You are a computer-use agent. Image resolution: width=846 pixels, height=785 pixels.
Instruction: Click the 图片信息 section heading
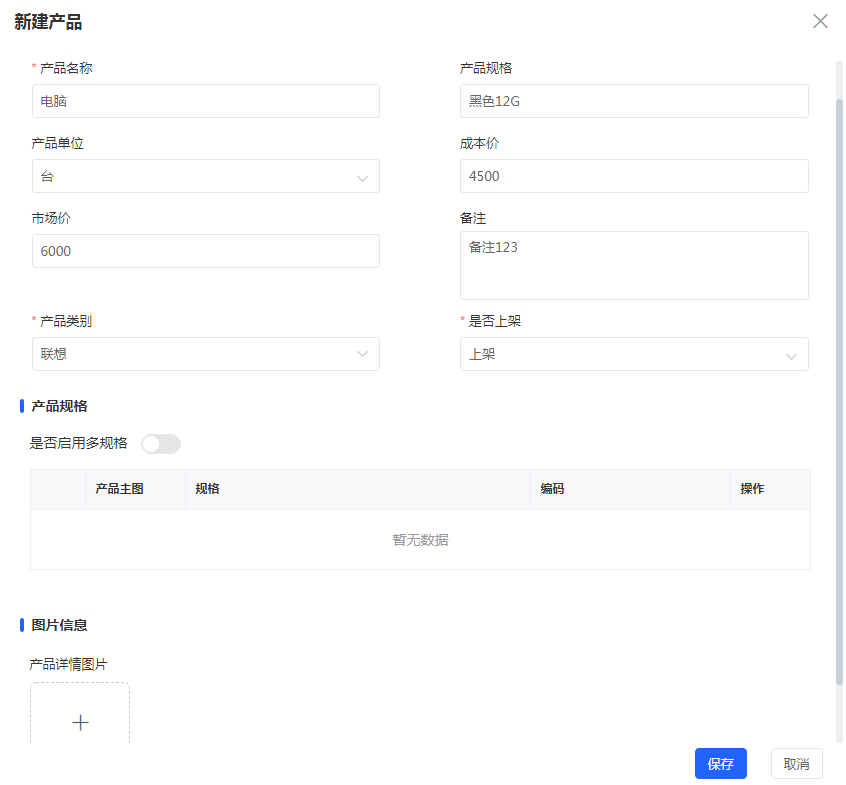point(59,625)
